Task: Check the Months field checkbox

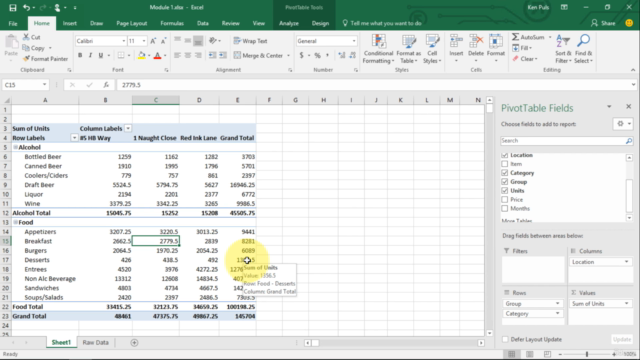Action: [504, 209]
